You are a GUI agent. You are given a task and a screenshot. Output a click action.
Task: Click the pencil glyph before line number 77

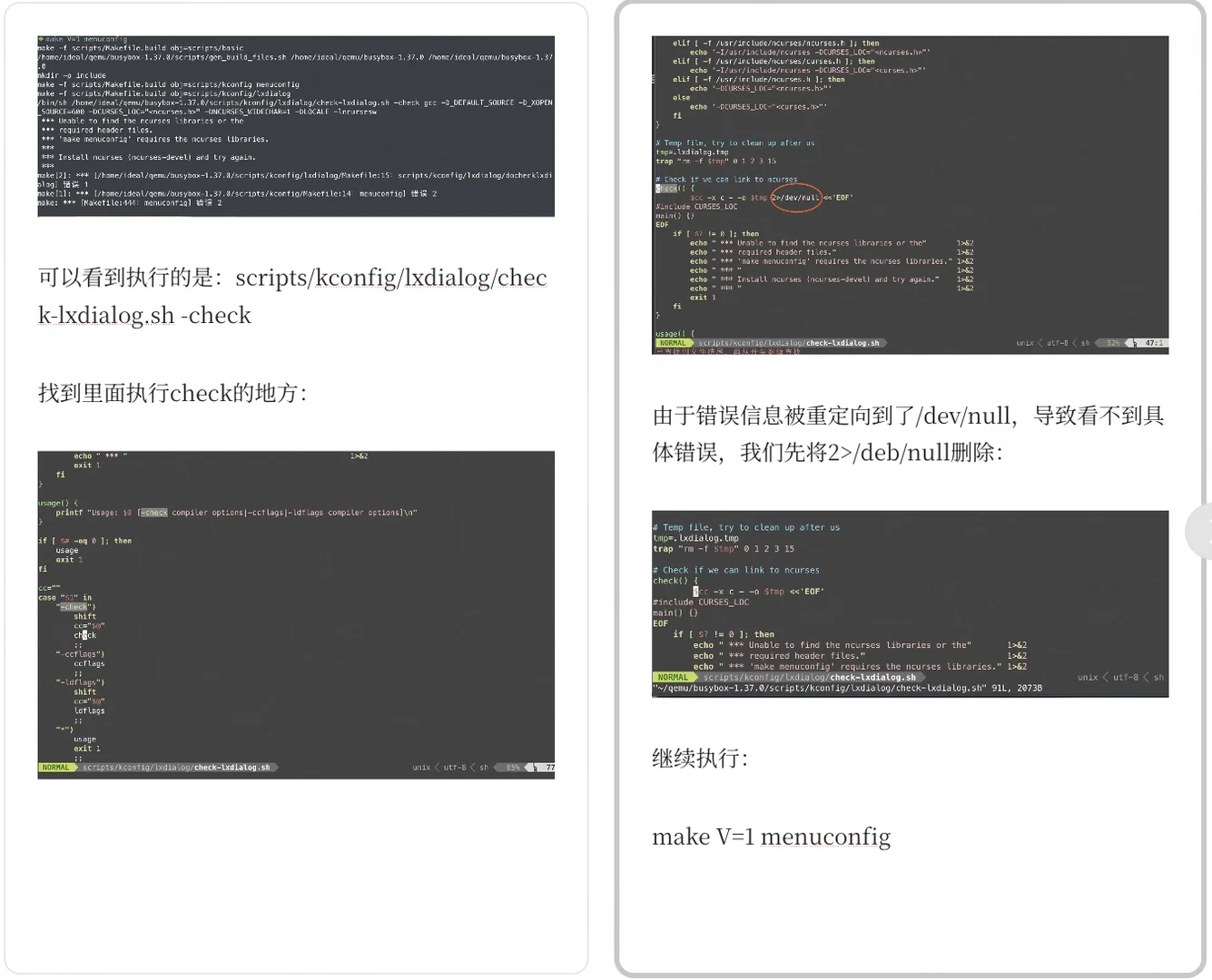536,767
